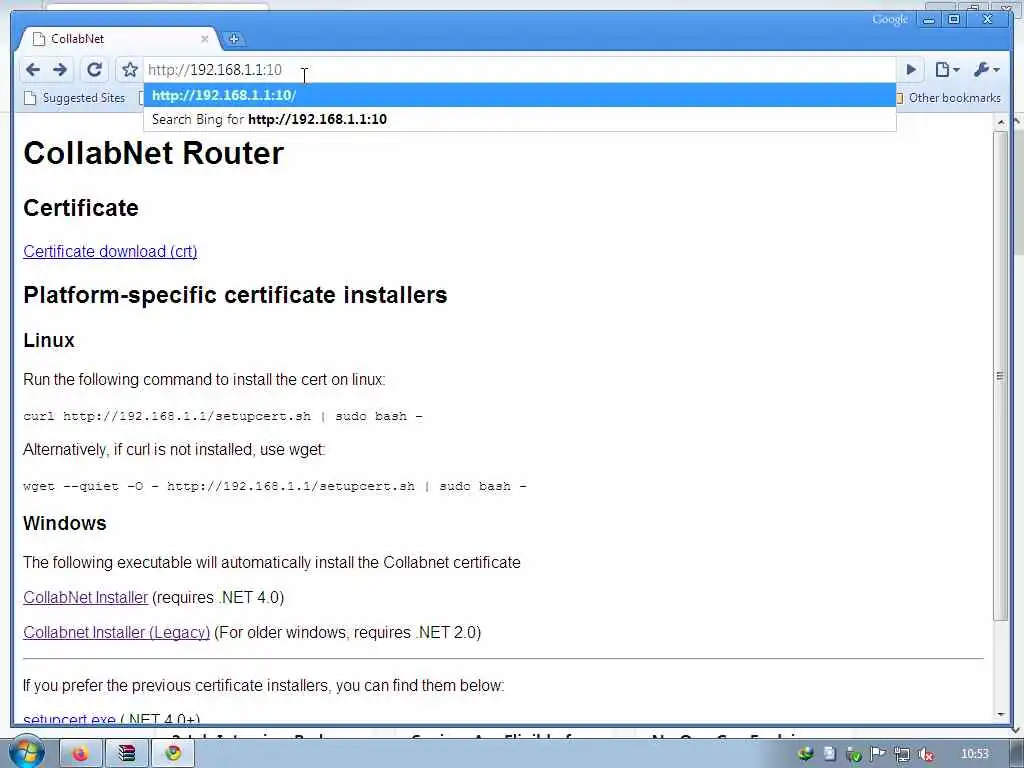
Task: Click the page scrollbar up arrow
Action: (1000, 123)
